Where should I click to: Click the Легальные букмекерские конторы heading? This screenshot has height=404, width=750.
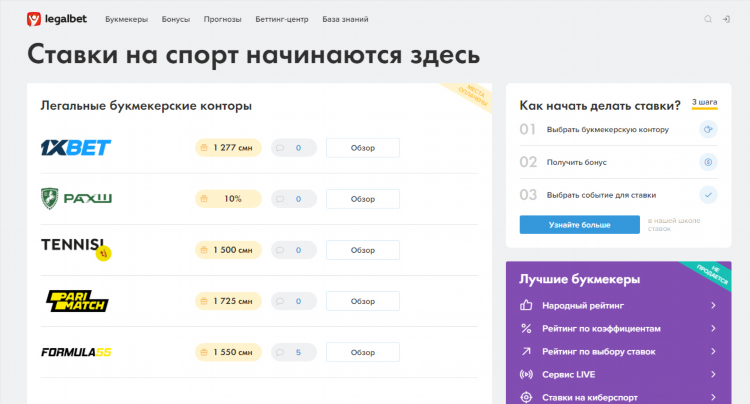(146, 106)
